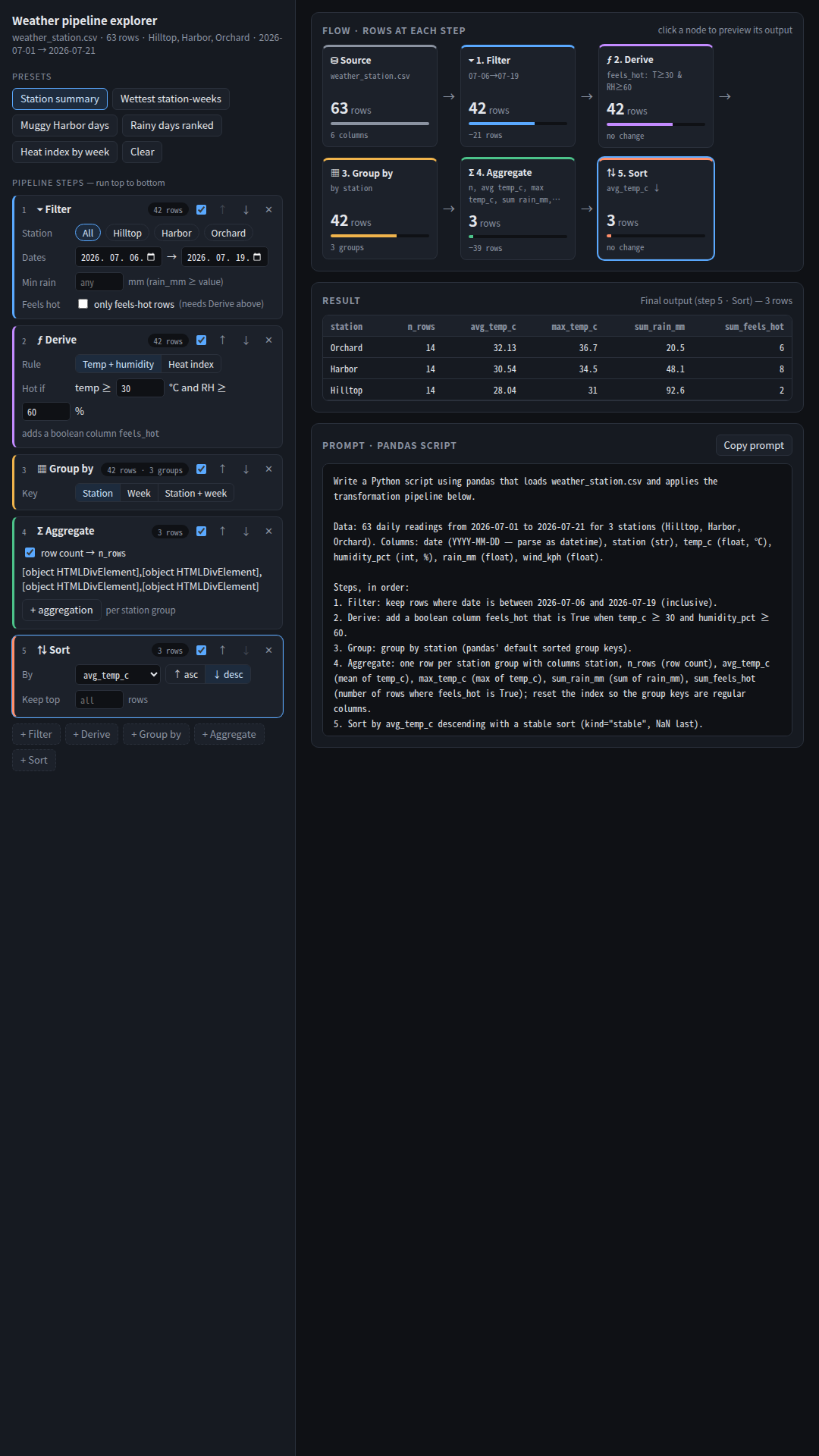The width and height of the screenshot is (819, 1456).
Task: Move the Sort step up
Action: pos(222,651)
